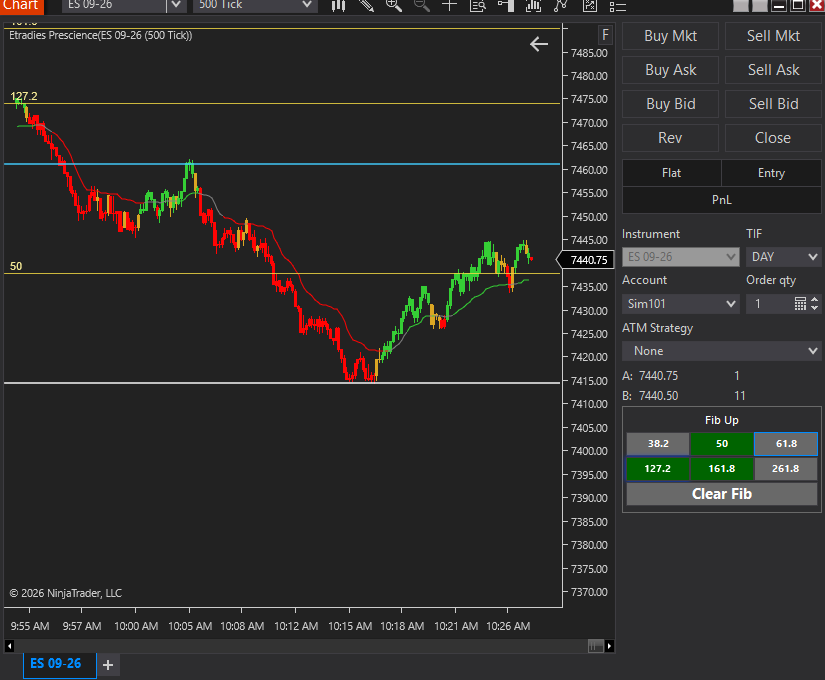This screenshot has height=680, width=825.
Task: Click the Clear Fib button
Action: (x=721, y=494)
